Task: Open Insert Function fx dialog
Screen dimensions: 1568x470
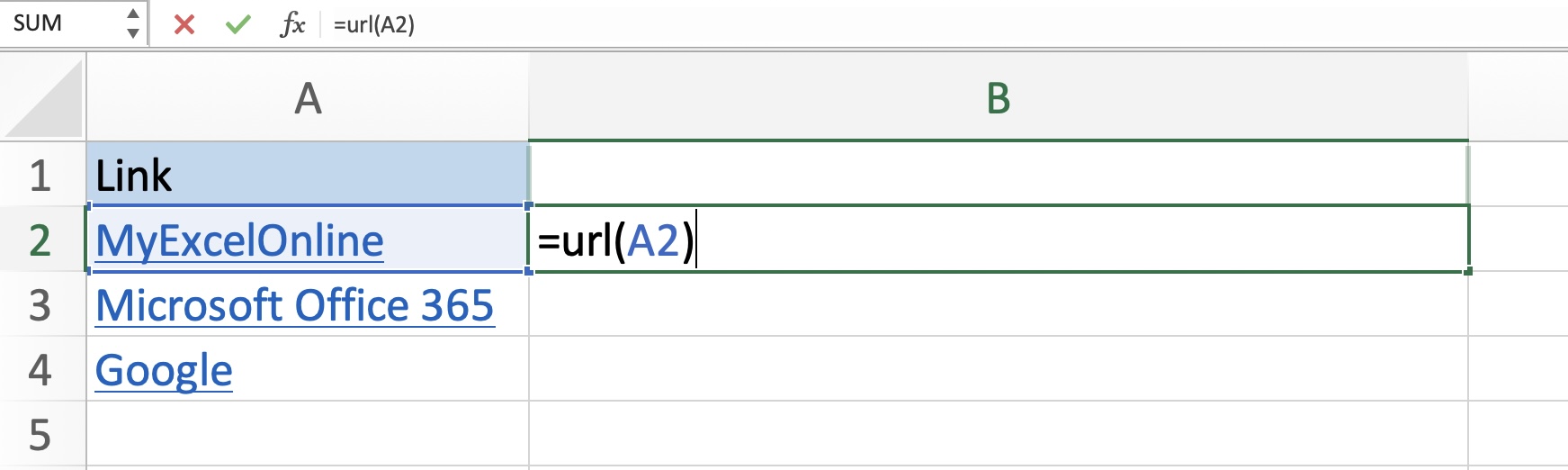Action: [292, 24]
